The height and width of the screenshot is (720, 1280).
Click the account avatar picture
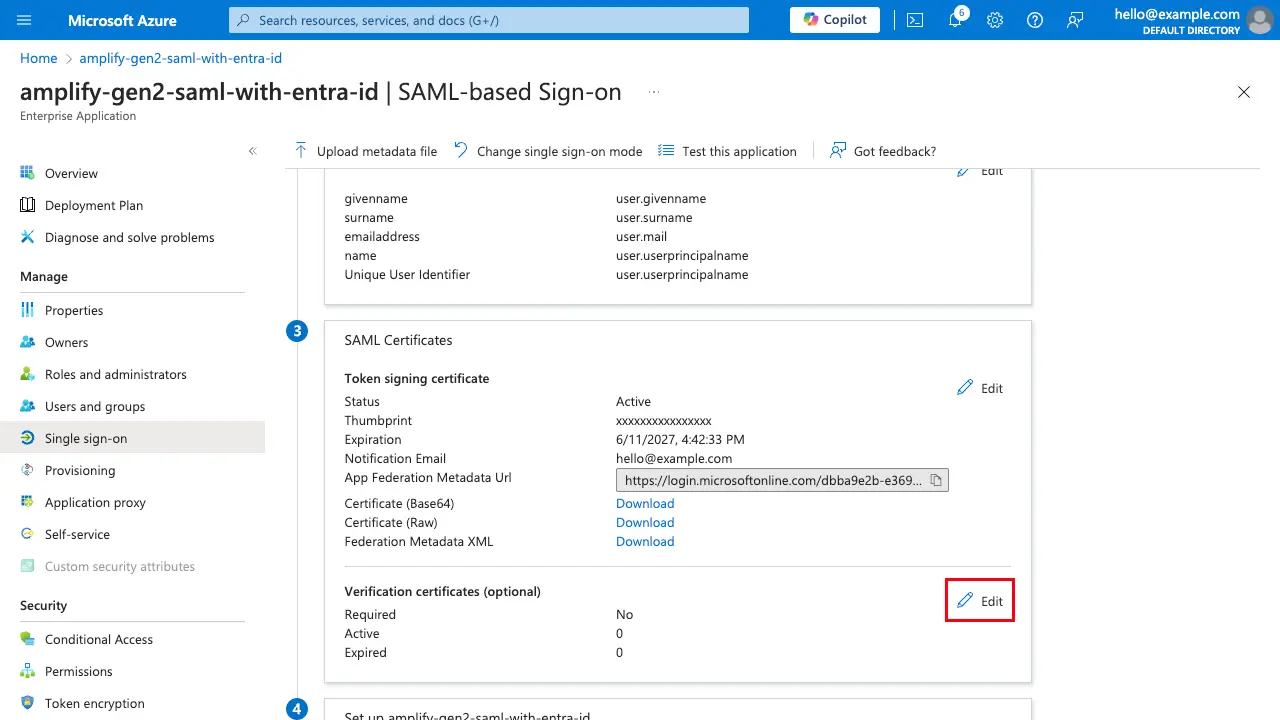point(1260,20)
